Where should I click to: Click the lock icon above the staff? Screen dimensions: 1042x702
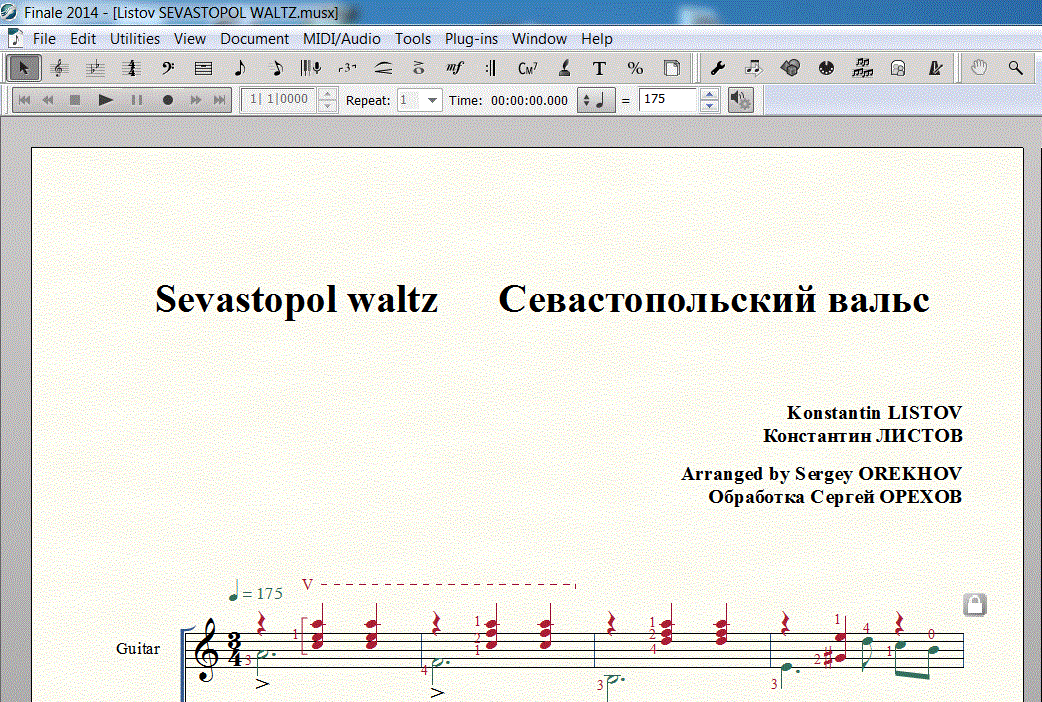[x=975, y=605]
